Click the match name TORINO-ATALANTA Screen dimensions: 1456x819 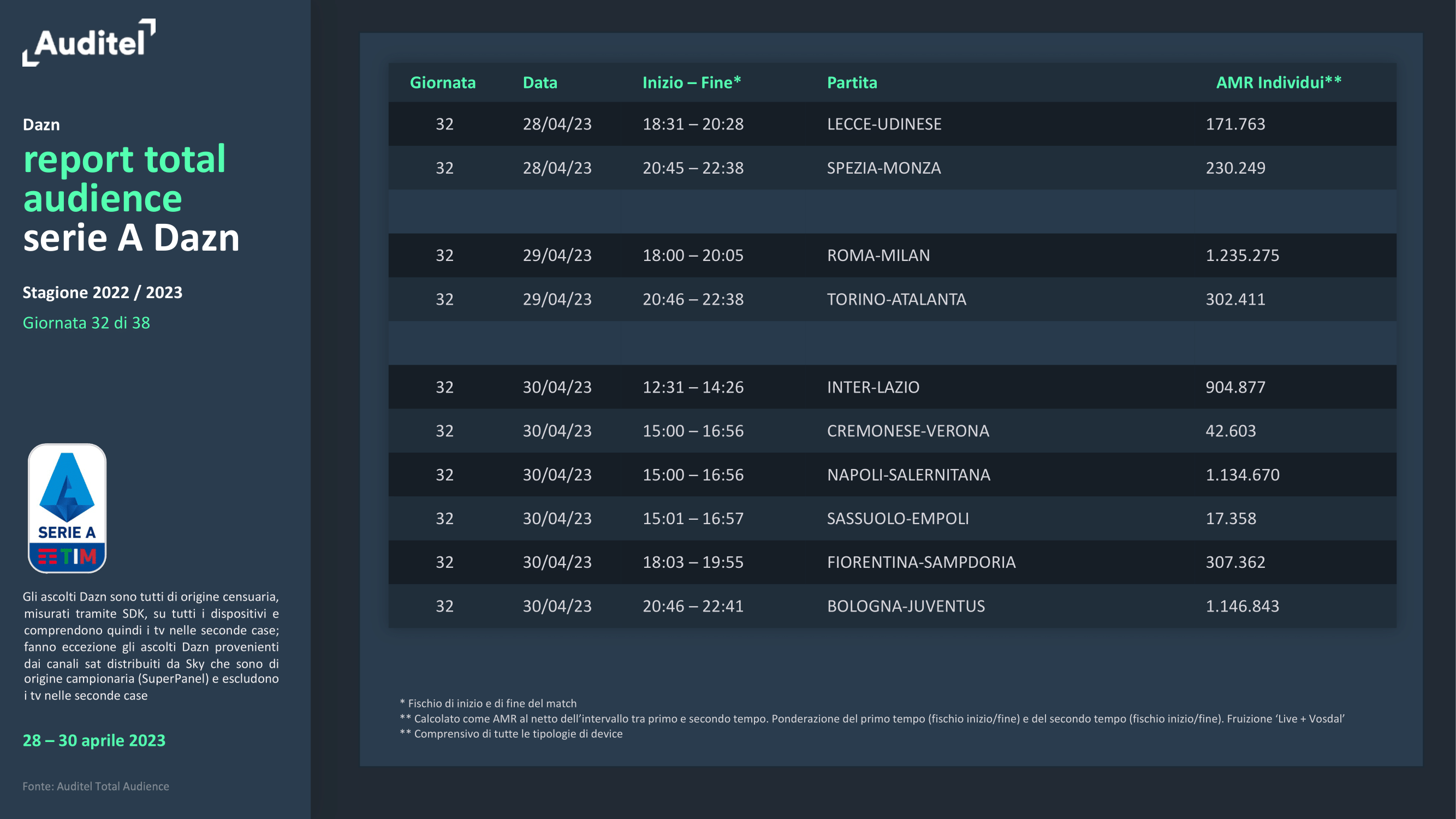896,299
